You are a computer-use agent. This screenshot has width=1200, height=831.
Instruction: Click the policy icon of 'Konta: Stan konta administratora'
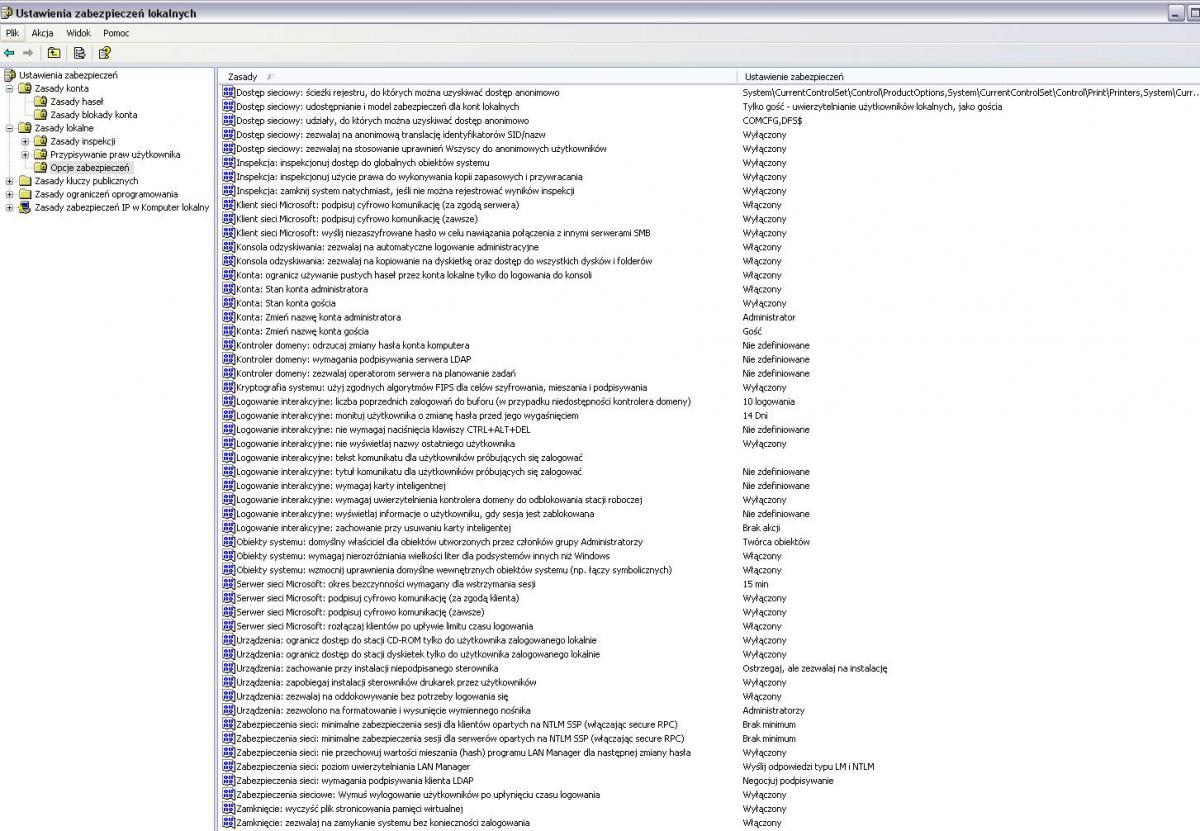coord(228,289)
